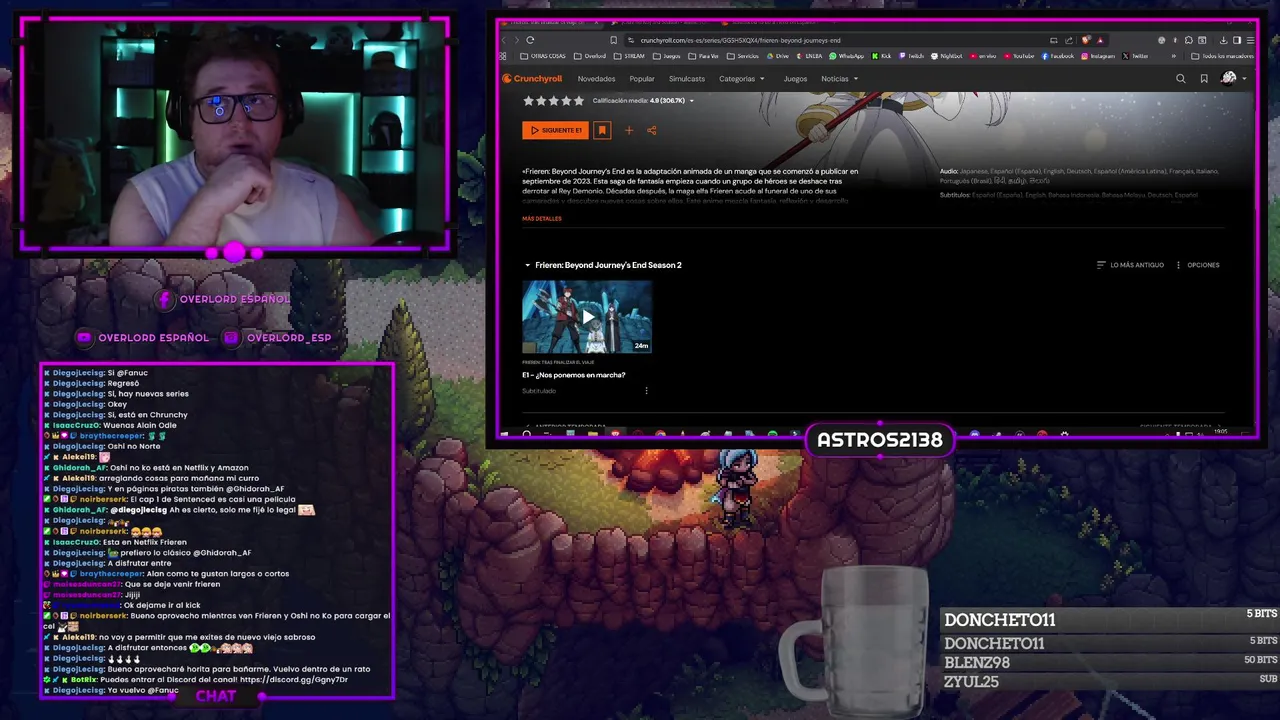Screen dimensions: 1280x720
Task: Open the Kick bookmark
Action: [881, 56]
